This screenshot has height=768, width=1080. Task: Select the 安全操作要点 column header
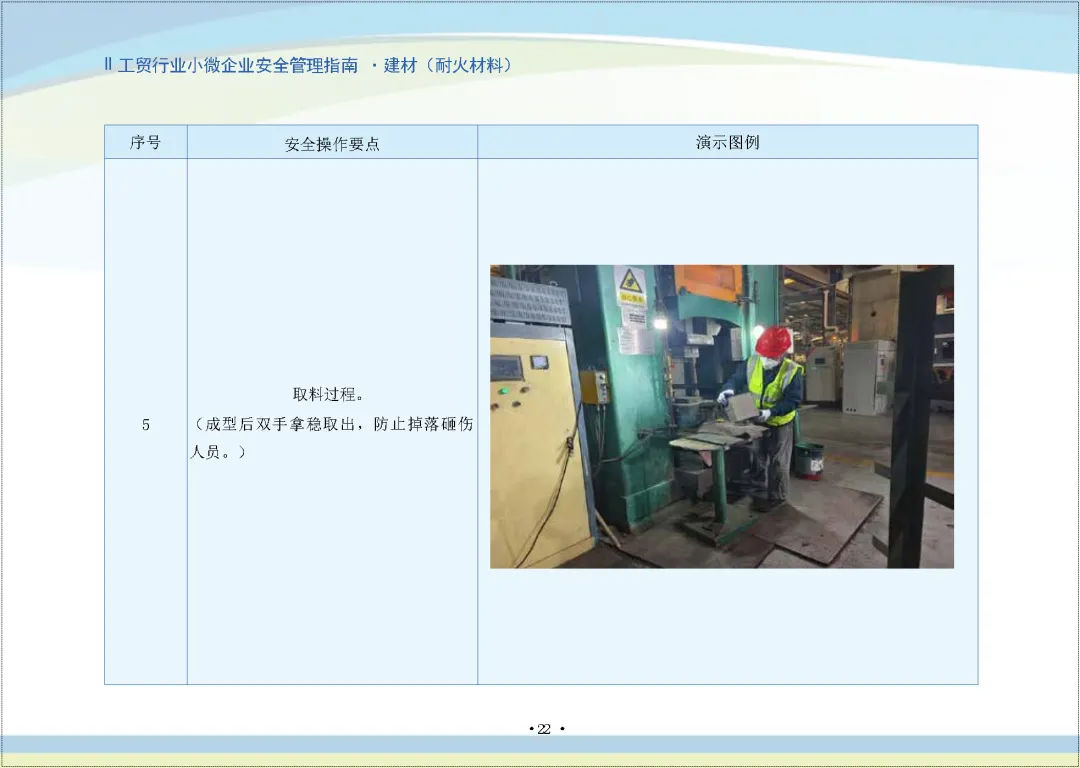(332, 144)
